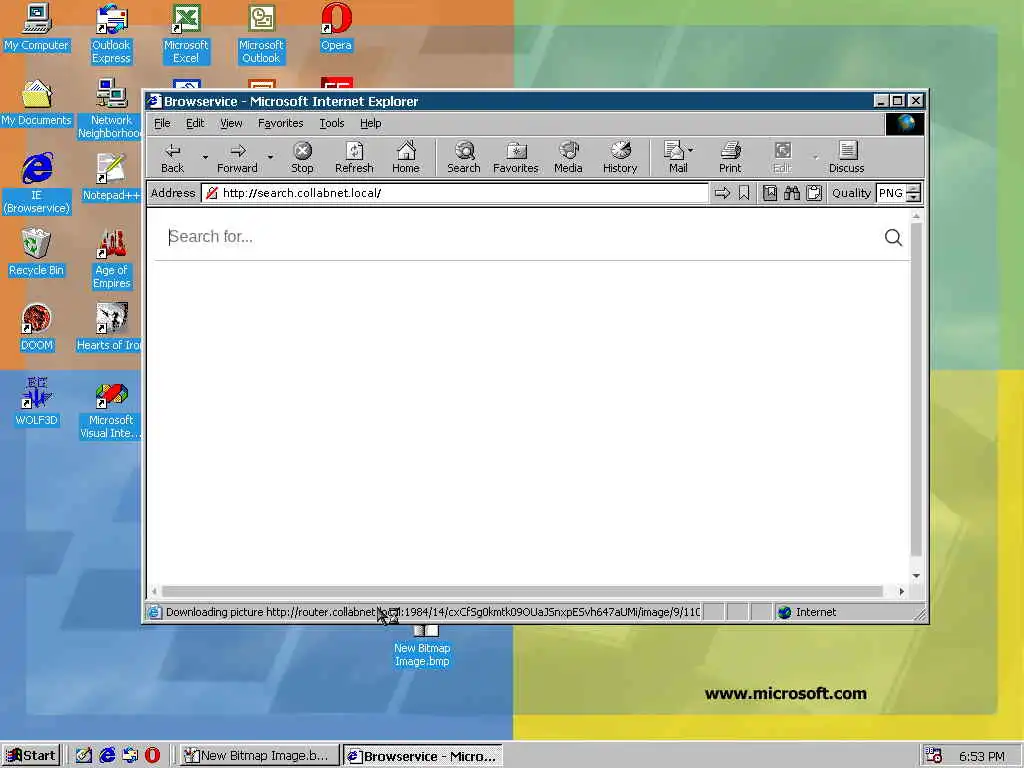Select the Recycle Bin icon
Viewport: 1024px width, 768px height.
[37, 253]
